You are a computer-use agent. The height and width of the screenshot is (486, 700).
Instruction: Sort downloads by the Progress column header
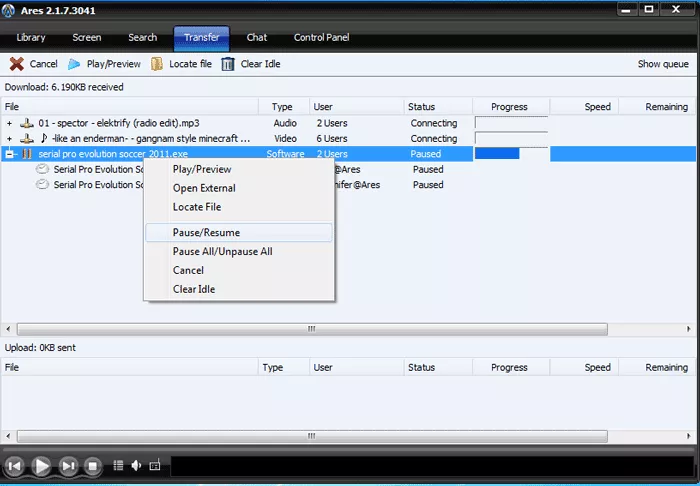pyautogui.click(x=511, y=107)
